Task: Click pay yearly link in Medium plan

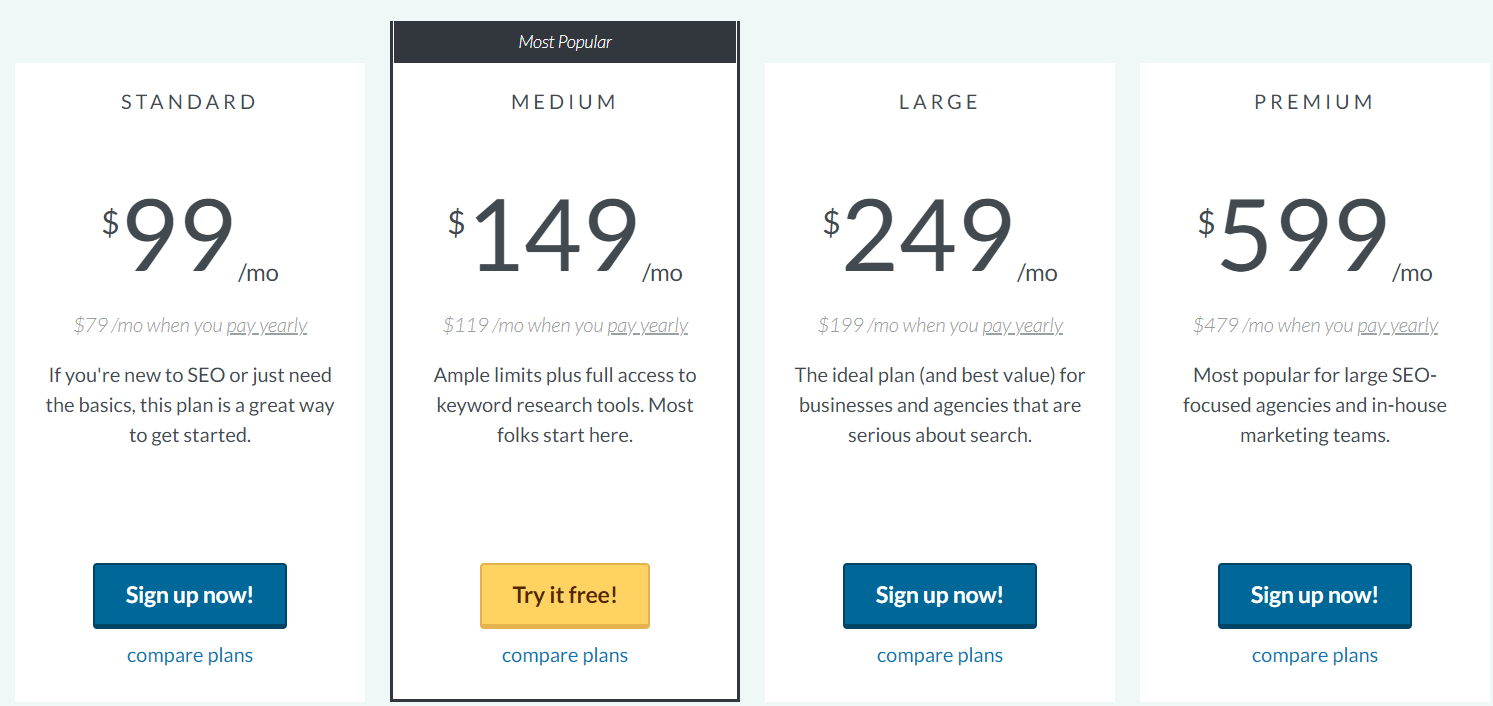Action: [648, 326]
